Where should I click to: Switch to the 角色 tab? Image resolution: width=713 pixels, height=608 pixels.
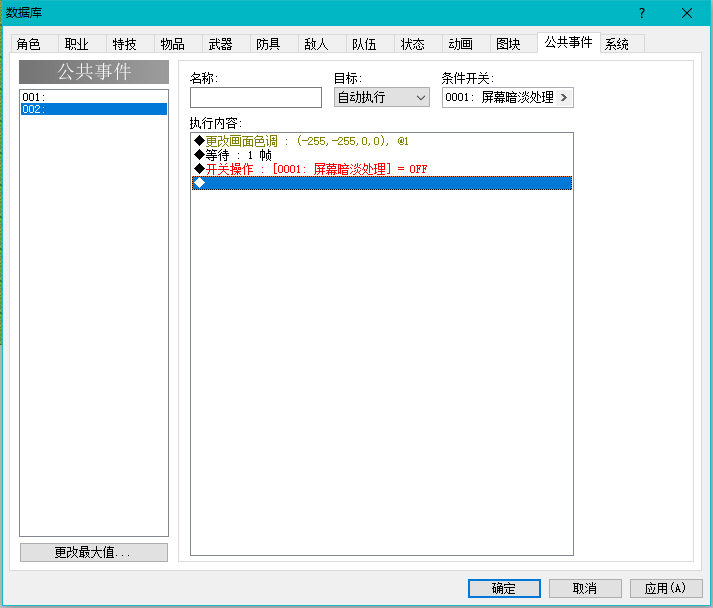click(35, 44)
